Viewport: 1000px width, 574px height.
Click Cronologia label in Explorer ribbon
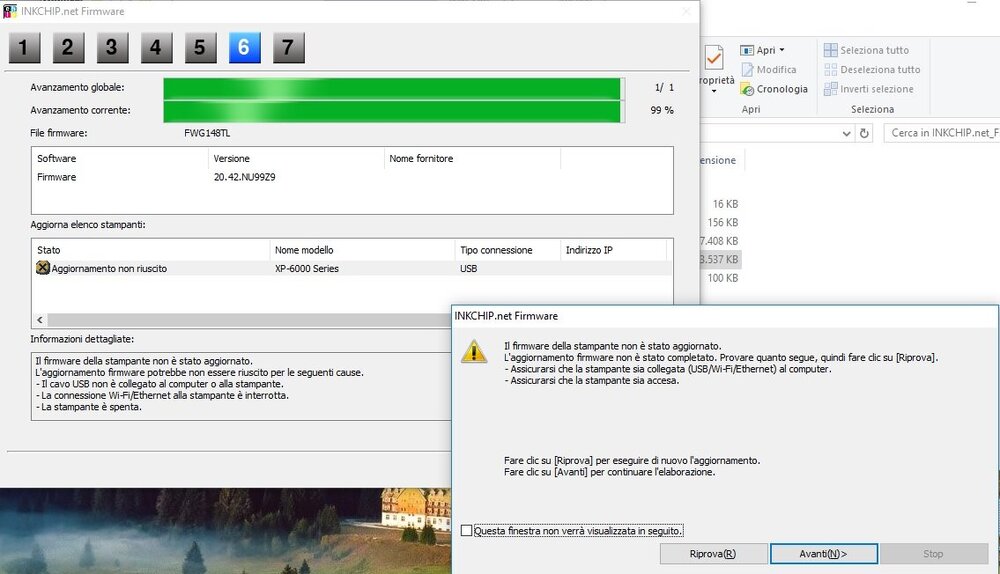point(782,89)
